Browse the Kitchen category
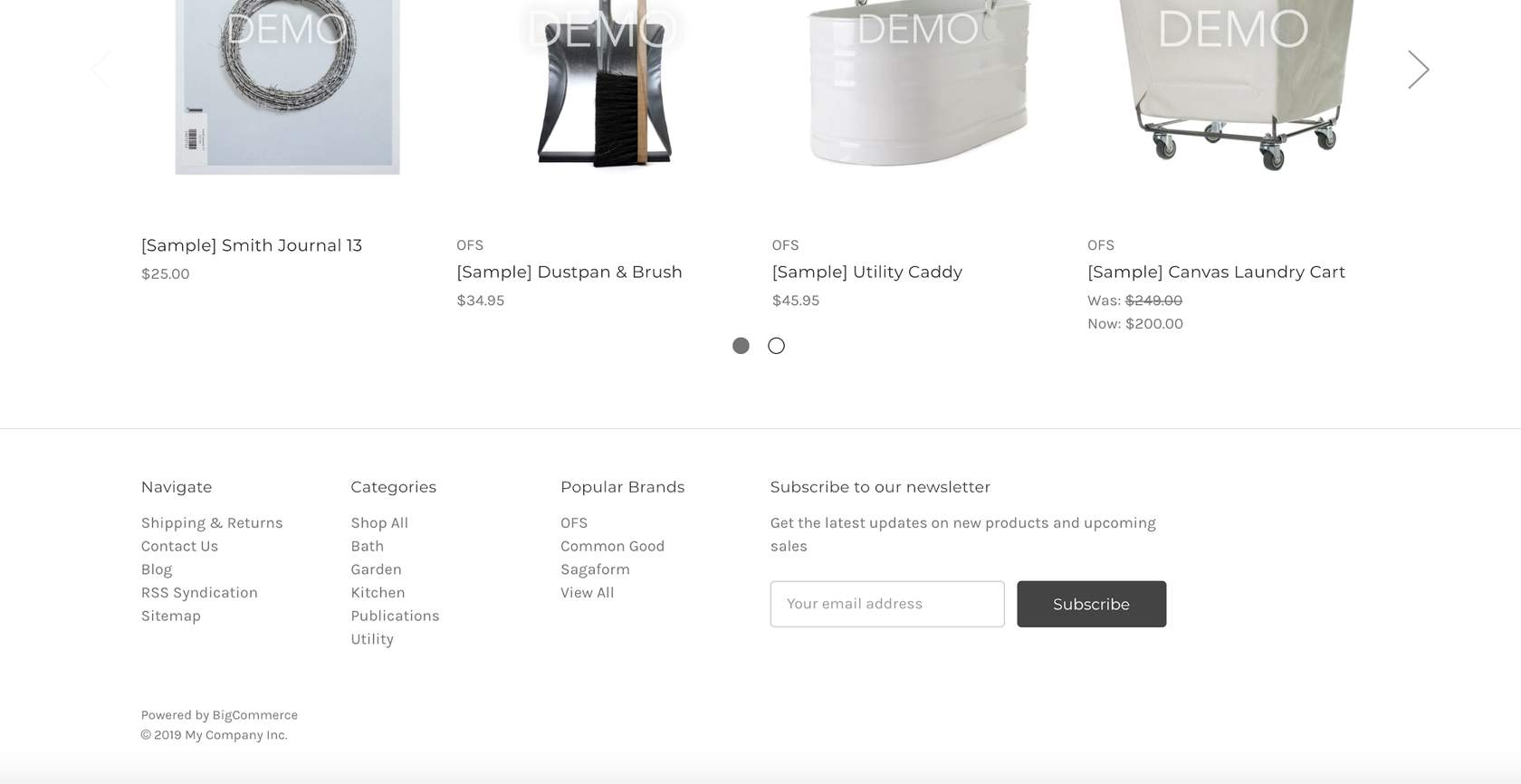The image size is (1521, 784). tap(378, 593)
